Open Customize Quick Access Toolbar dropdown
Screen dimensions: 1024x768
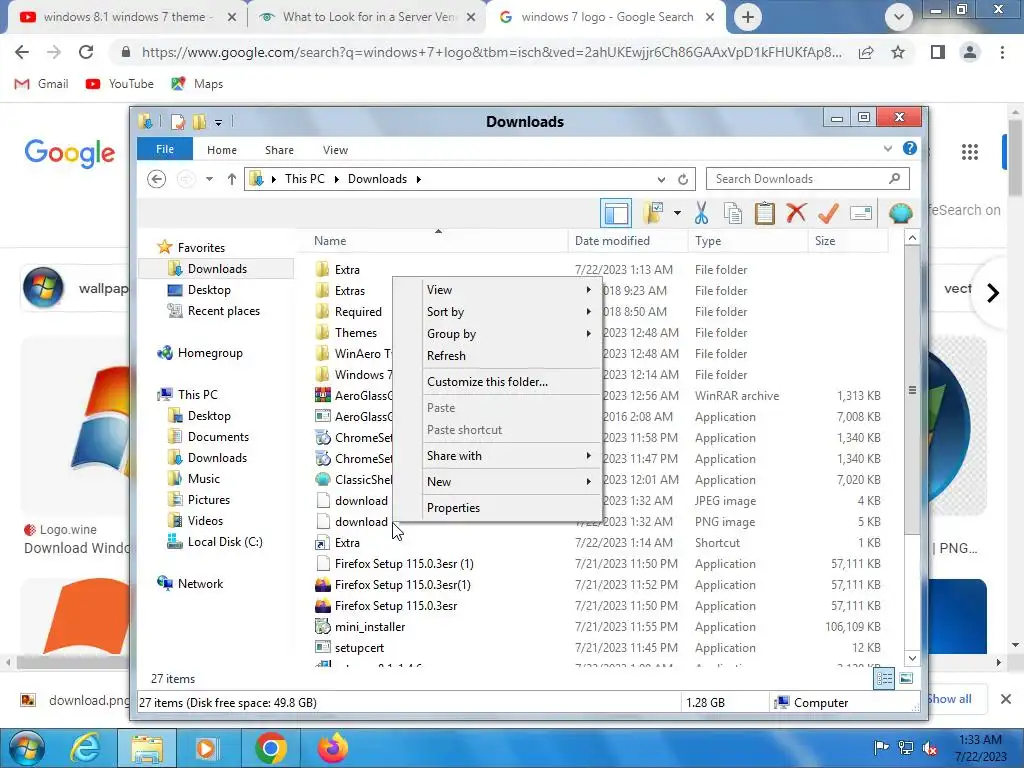tap(218, 122)
